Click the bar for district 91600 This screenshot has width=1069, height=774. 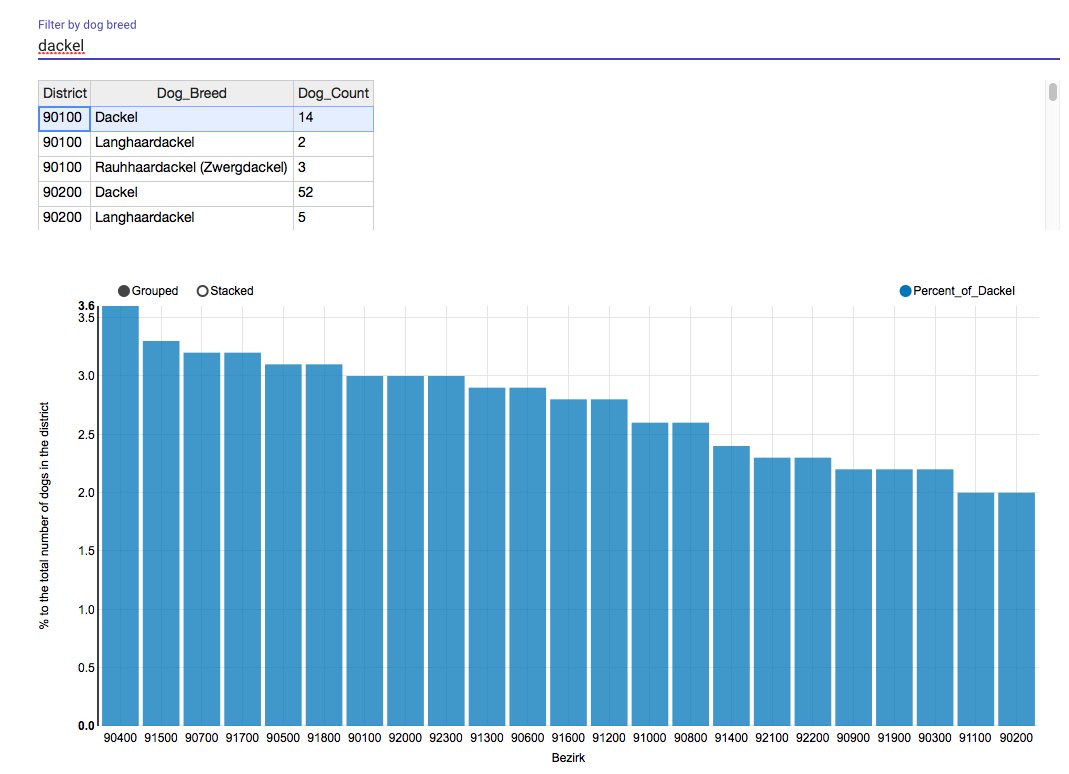568,563
